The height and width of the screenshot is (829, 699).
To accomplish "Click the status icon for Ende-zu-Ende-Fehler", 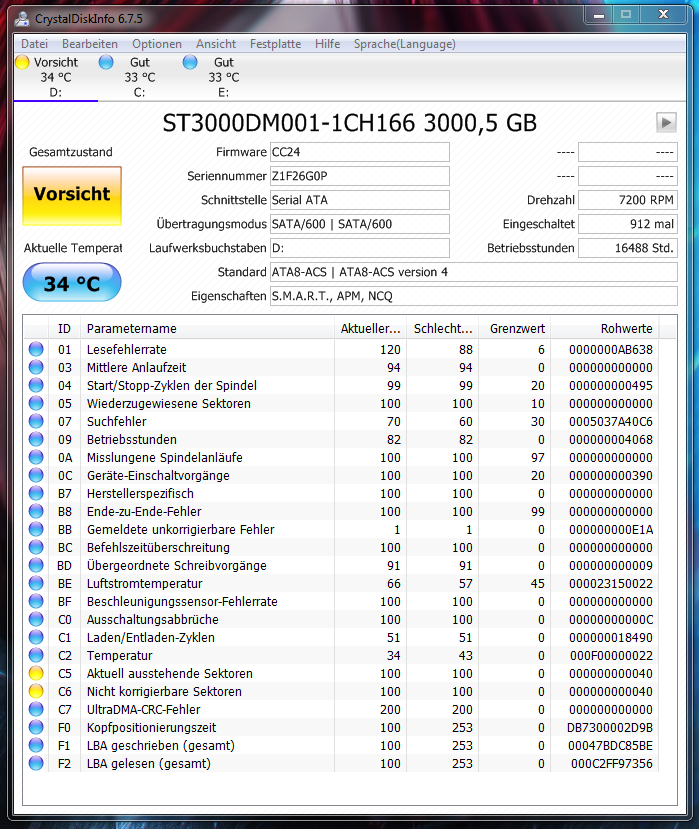I will pyautogui.click(x=36, y=511).
